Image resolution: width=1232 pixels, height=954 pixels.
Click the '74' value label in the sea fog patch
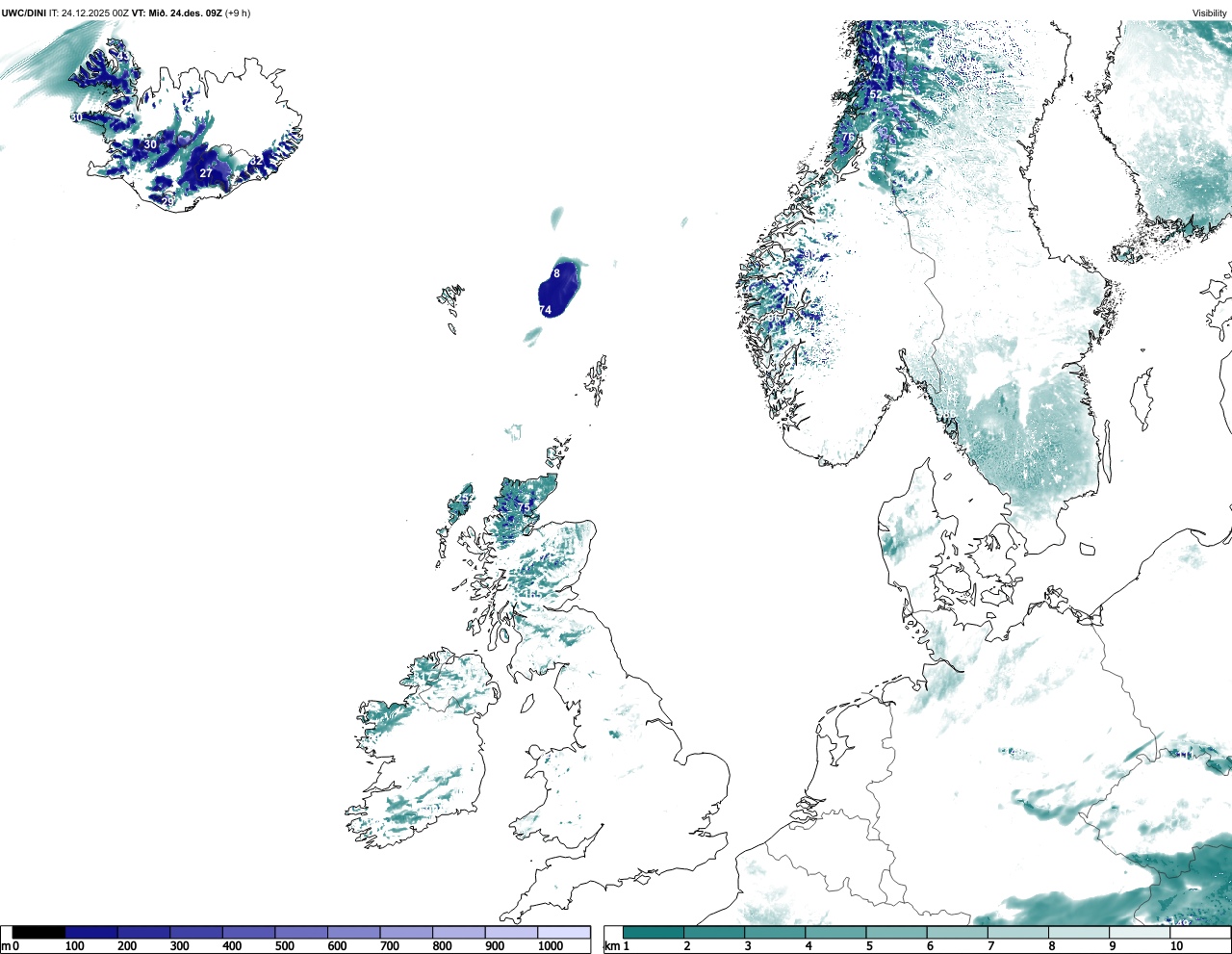(546, 310)
